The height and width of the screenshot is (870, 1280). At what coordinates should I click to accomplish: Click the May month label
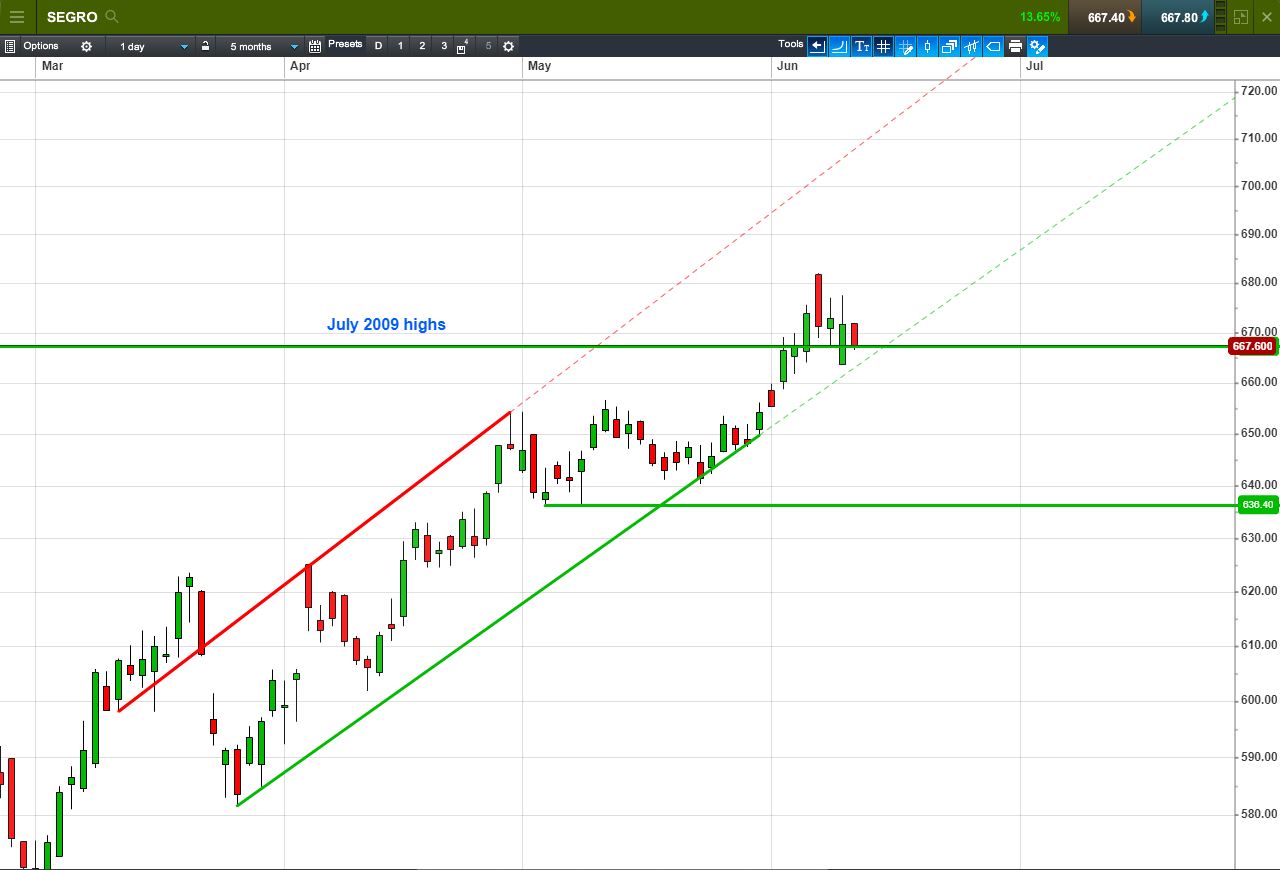point(540,66)
